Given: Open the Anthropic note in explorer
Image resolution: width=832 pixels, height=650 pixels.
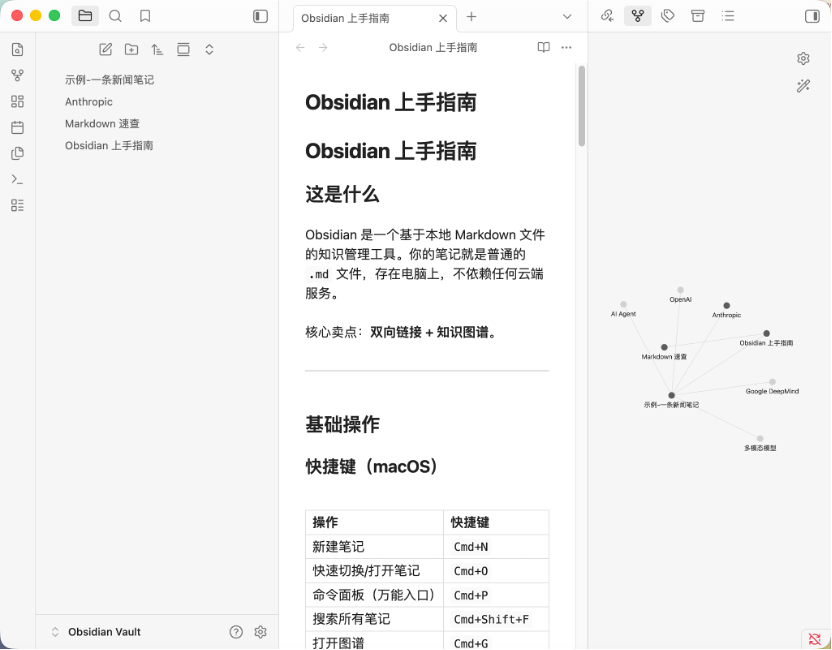Looking at the screenshot, I should point(89,102).
